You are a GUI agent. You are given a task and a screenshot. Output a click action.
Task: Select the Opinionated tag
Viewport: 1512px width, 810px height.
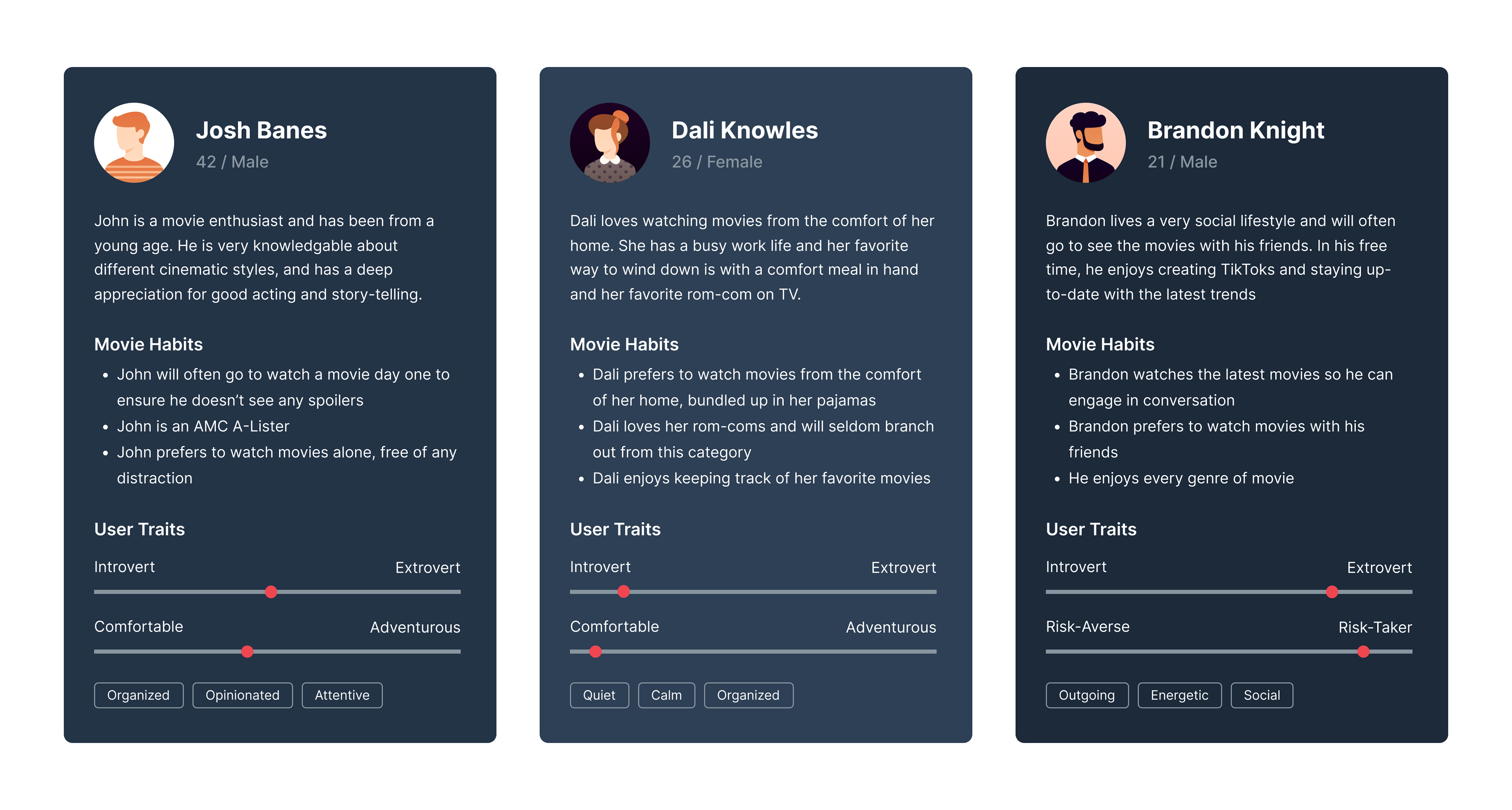(x=243, y=695)
